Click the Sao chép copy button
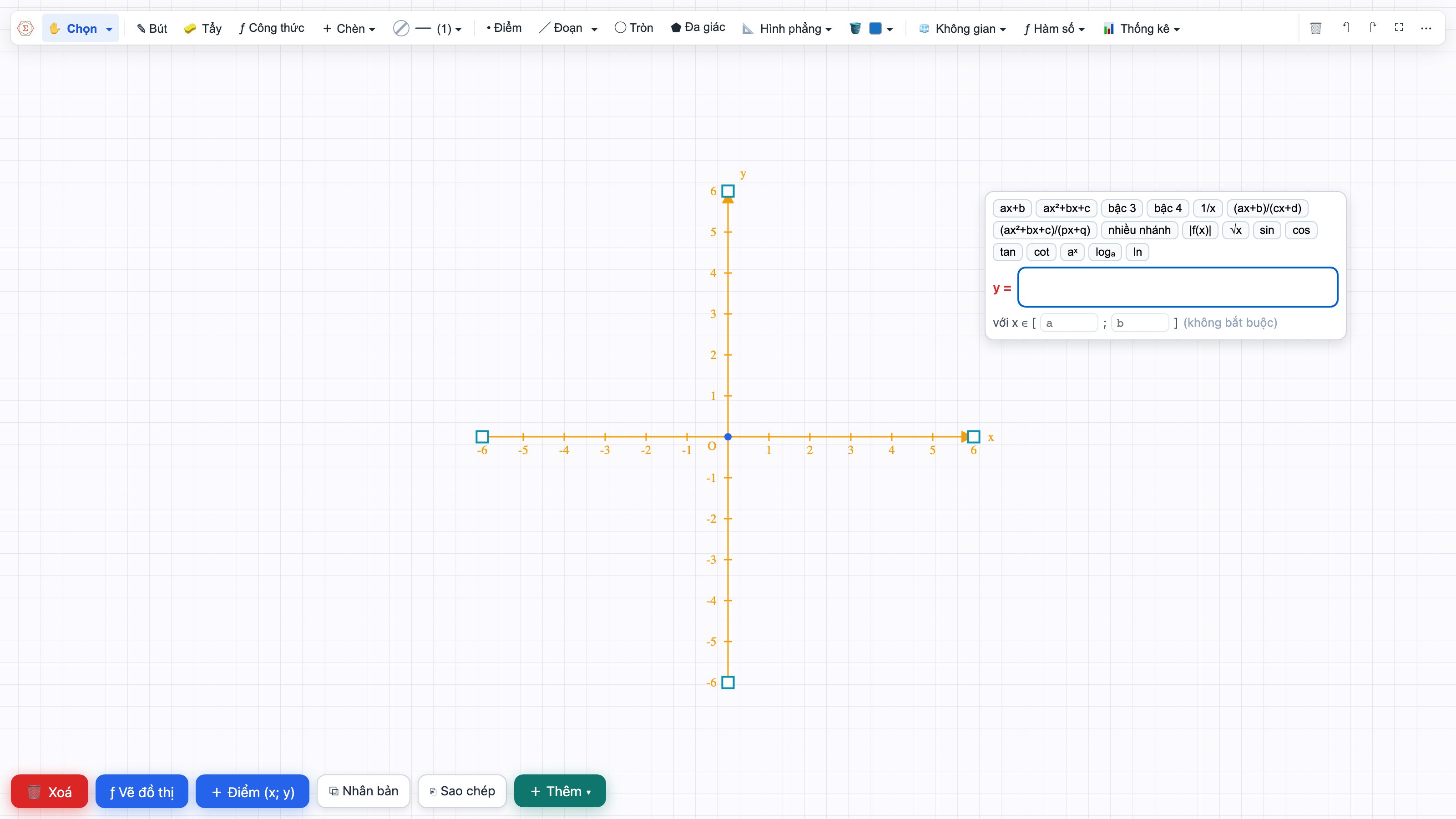 tap(462, 791)
